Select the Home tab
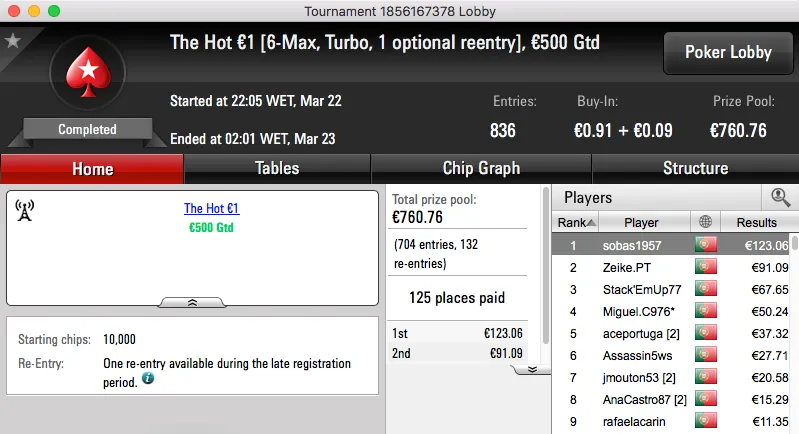This screenshot has width=799, height=434. point(92,169)
